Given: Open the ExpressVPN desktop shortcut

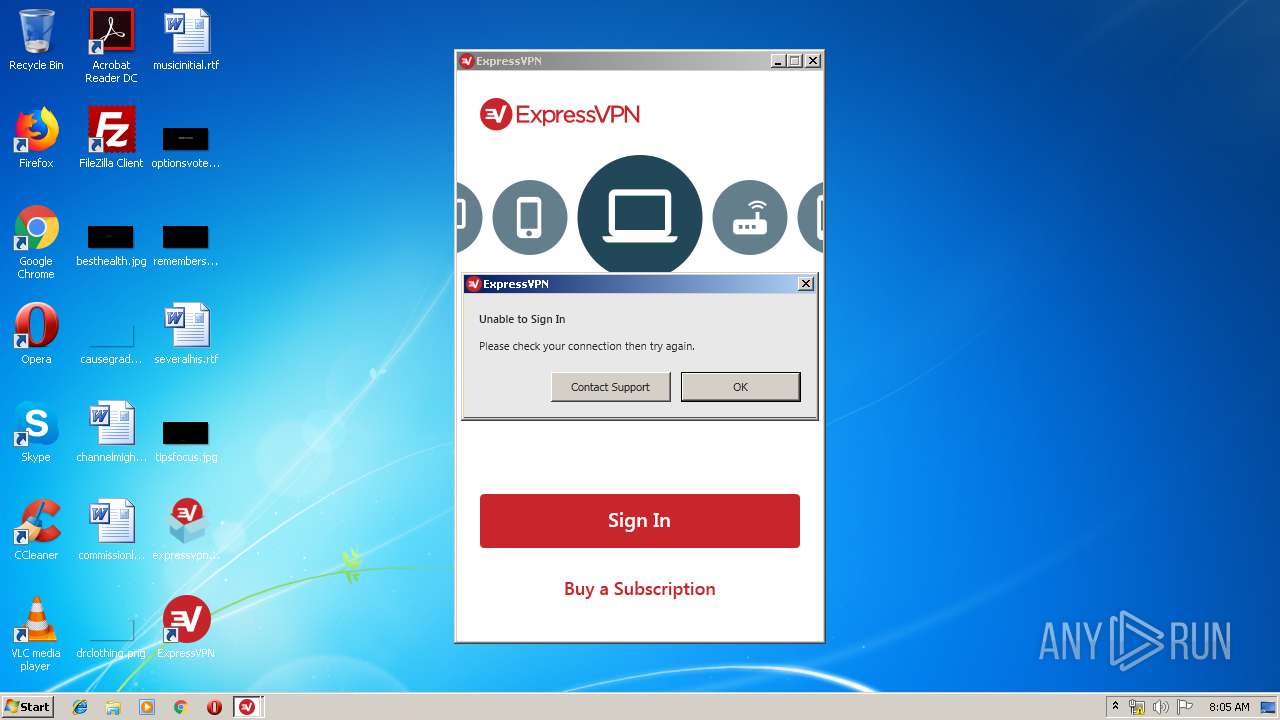Looking at the screenshot, I should tap(186, 628).
